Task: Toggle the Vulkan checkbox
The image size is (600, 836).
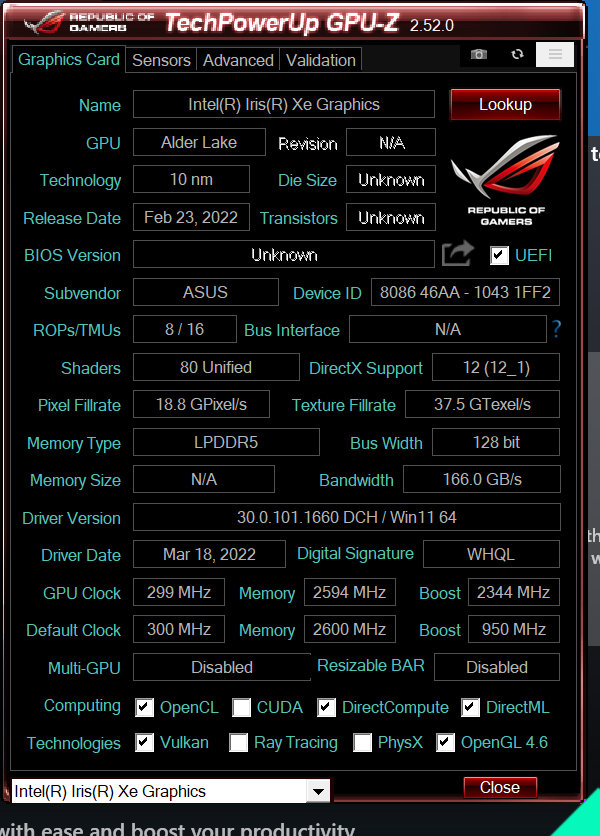Action: click(144, 743)
